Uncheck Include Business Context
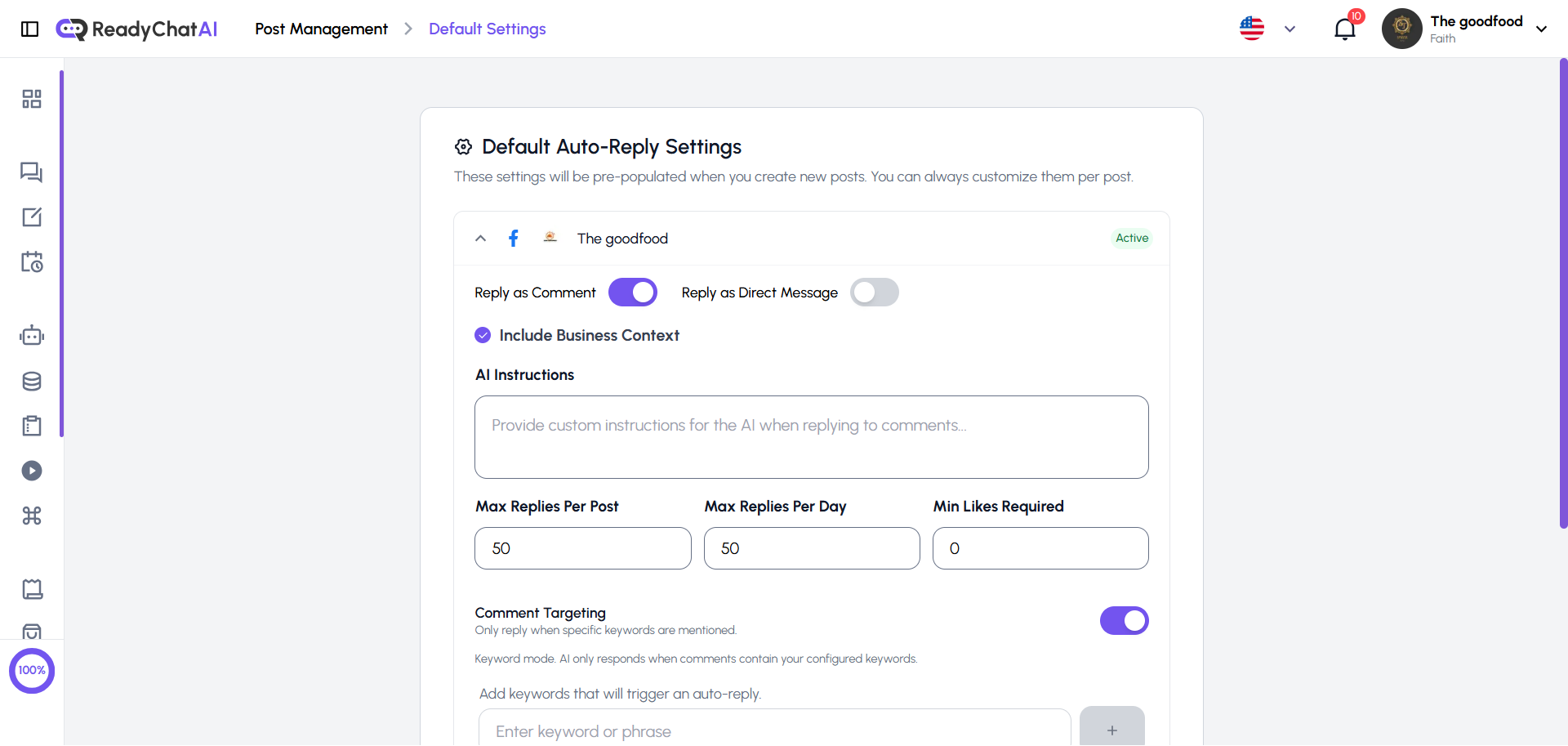Viewport: 1568px width, 746px height. coord(483,335)
